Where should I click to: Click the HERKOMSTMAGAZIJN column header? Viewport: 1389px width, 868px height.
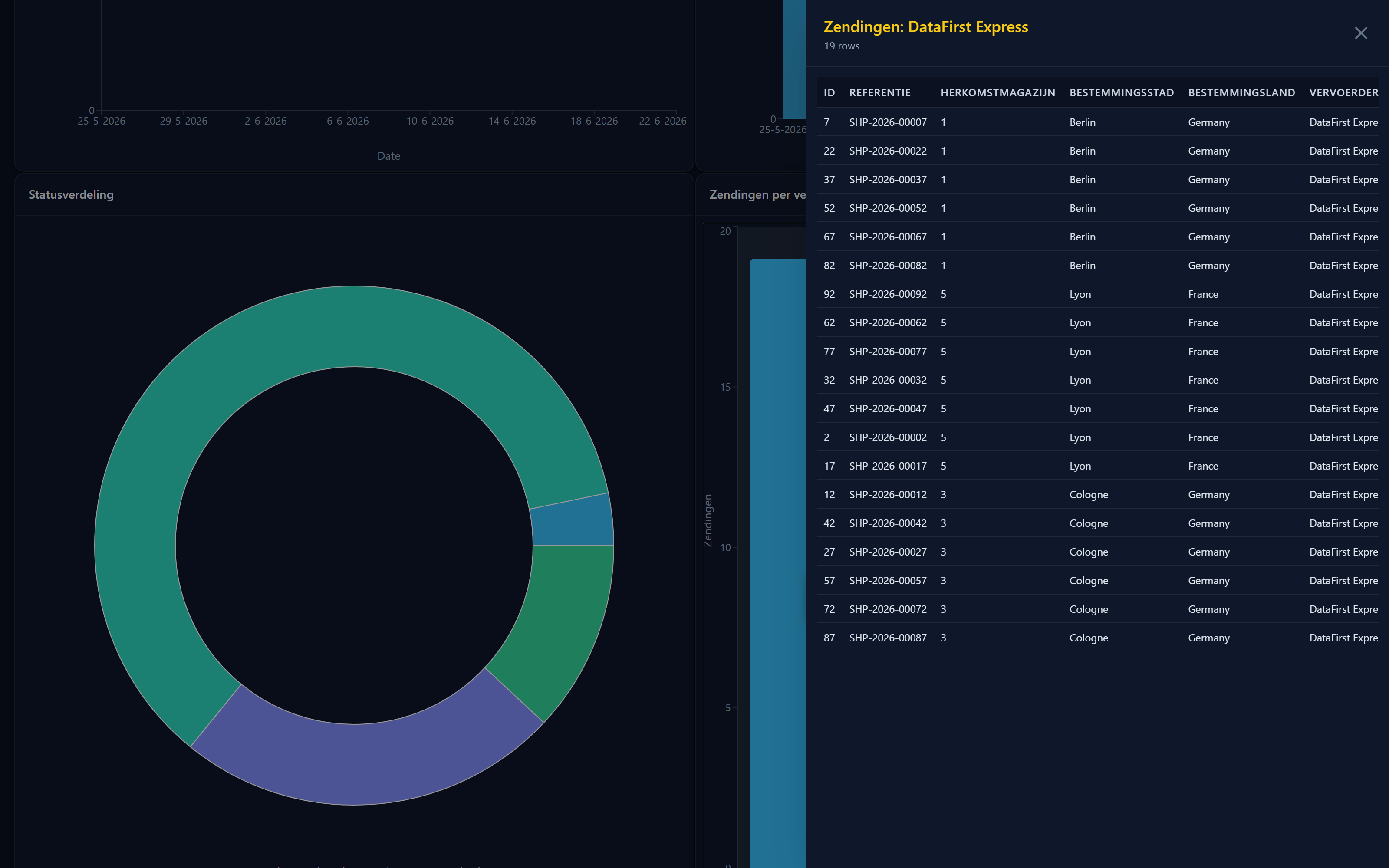coord(997,92)
